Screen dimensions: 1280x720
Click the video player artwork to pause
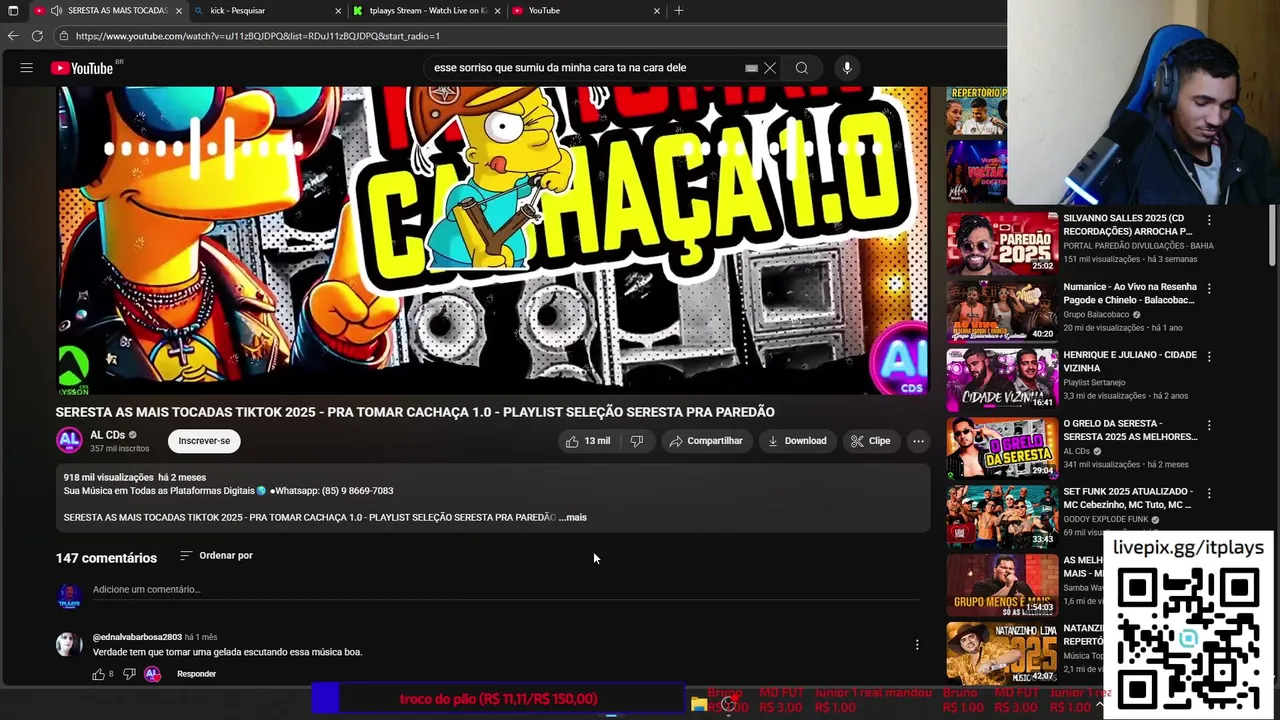point(492,240)
